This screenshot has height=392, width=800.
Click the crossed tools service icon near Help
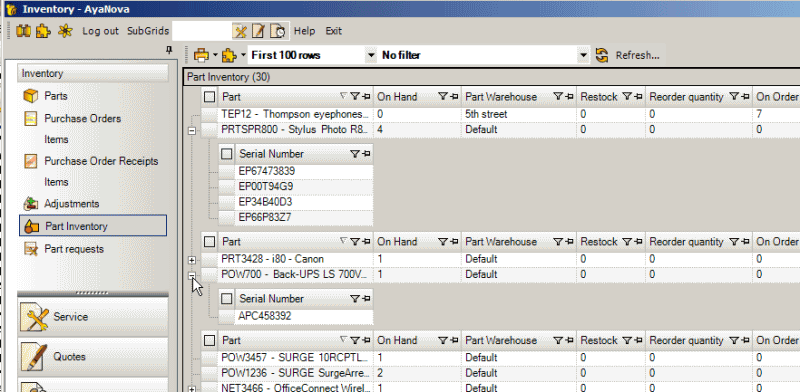coord(240,31)
